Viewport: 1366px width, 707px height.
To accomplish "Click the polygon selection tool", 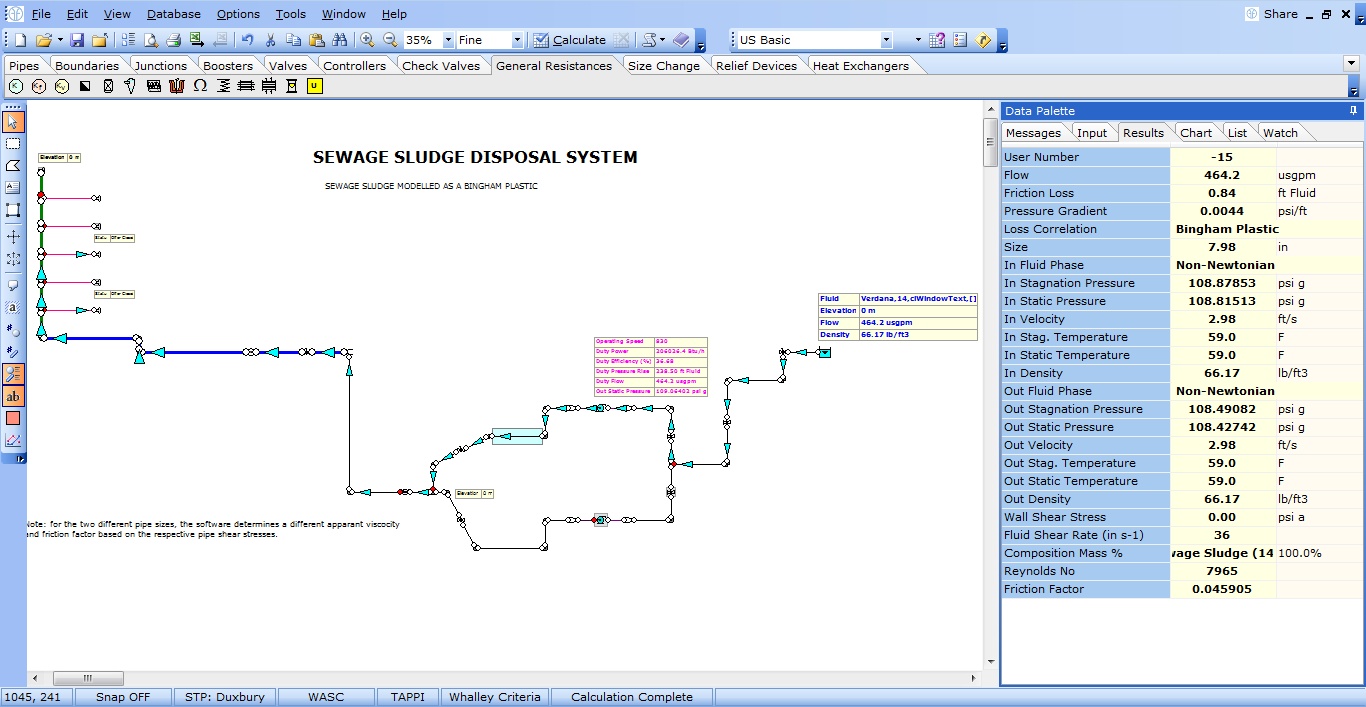I will pyautogui.click(x=13, y=165).
